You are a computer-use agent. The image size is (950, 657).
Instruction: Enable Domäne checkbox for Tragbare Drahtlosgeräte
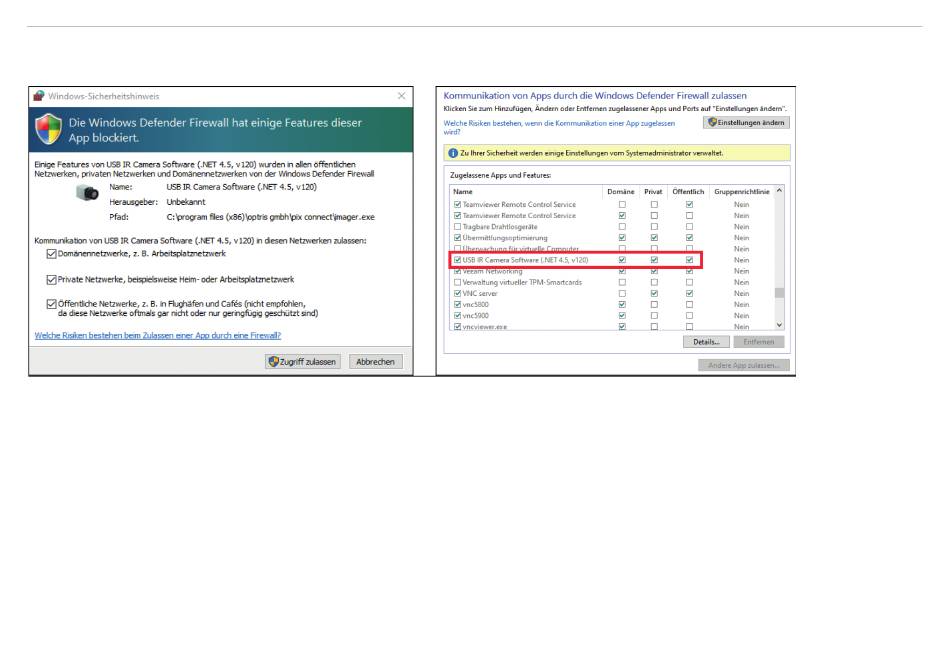(622, 227)
